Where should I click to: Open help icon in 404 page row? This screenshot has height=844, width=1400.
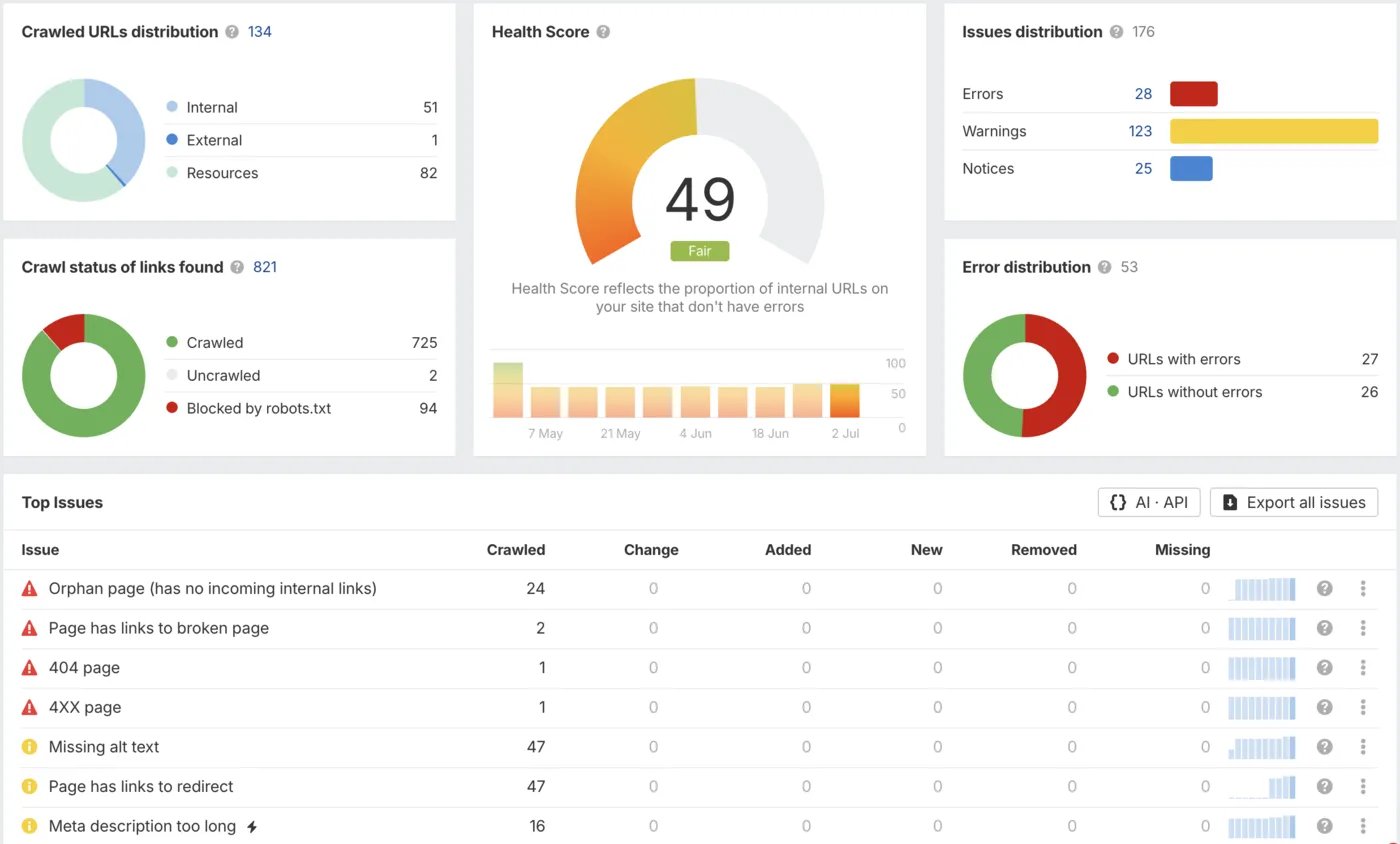1325,667
